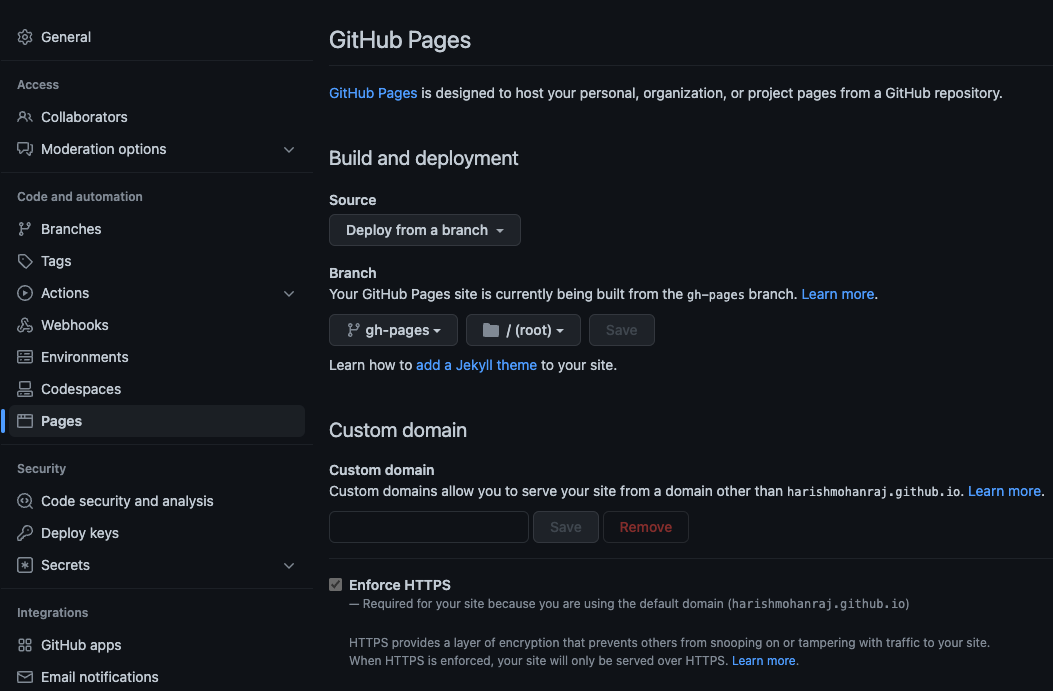Select the Codespaces icon
This screenshot has width=1053, height=691.
(24, 388)
